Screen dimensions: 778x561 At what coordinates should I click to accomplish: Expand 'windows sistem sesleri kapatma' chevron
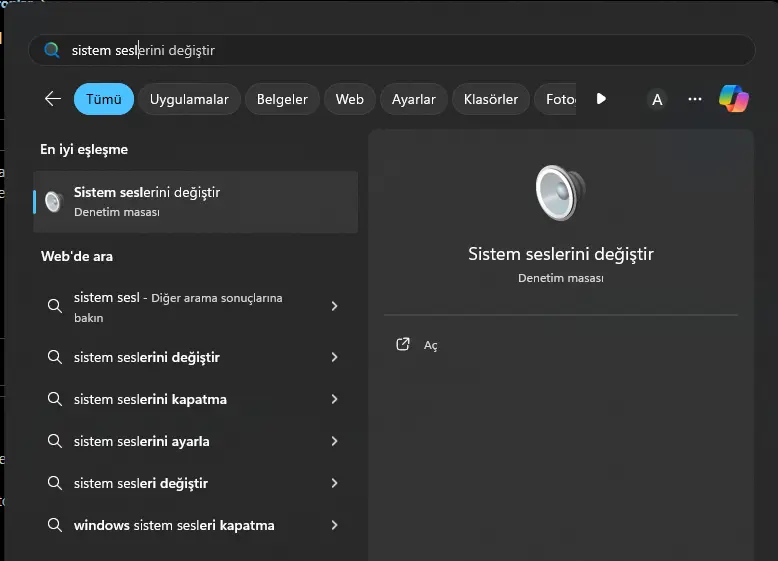coord(334,525)
